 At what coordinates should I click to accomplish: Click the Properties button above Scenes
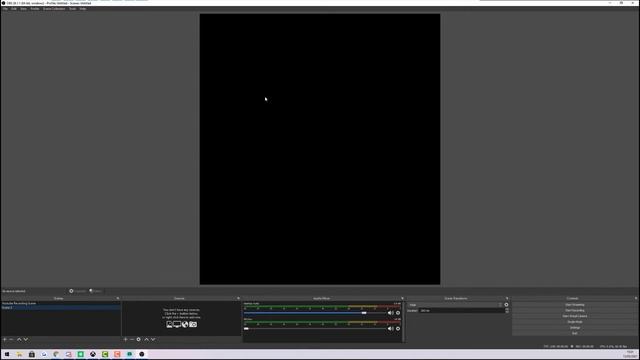click(78, 291)
